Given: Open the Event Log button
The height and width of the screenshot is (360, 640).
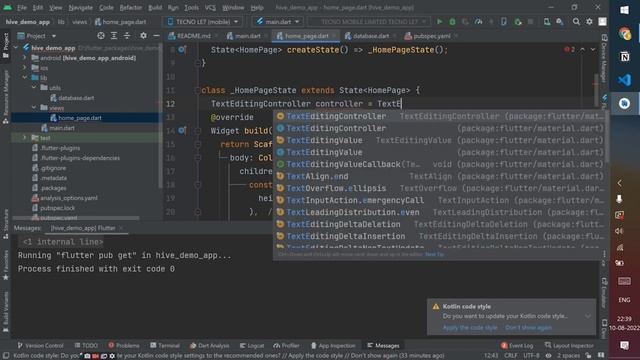Looking at the screenshot, I should click(517, 345).
